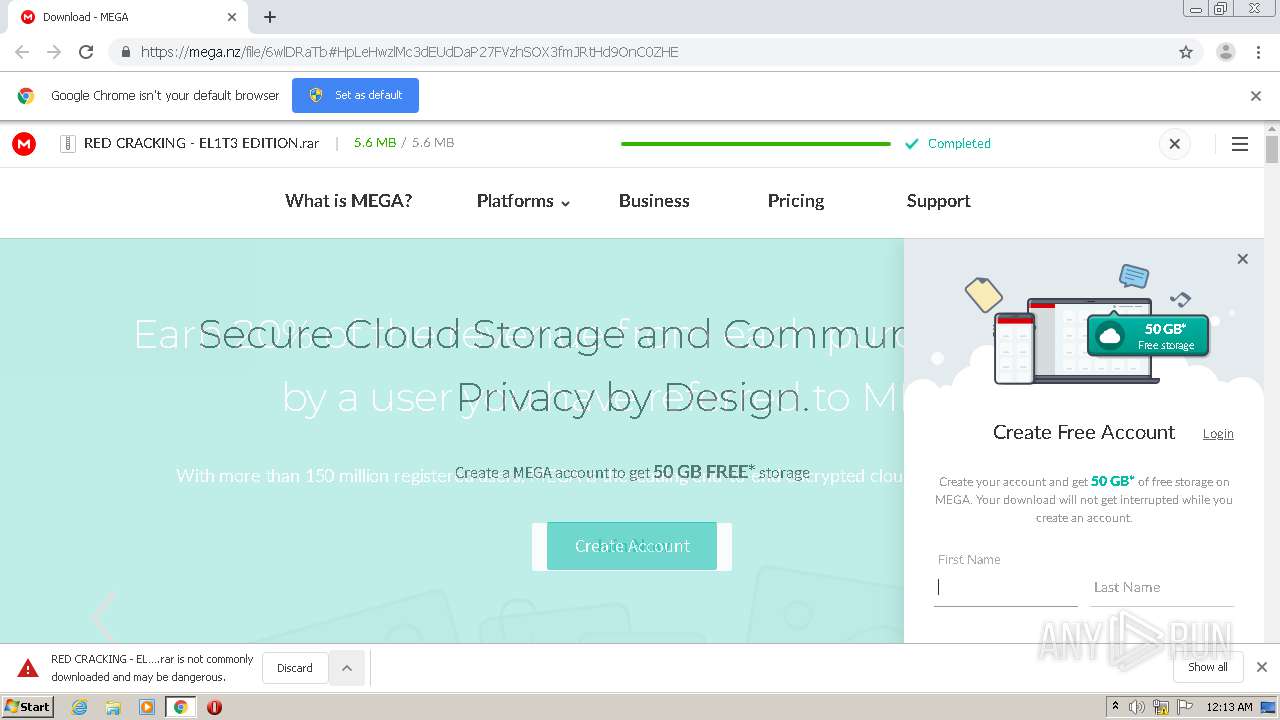The width and height of the screenshot is (1280, 720).
Task: Click the Create Account button
Action: coord(632,546)
